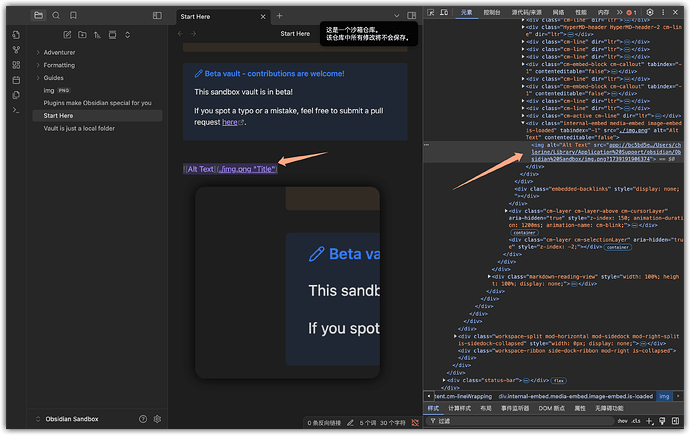Open the file explorer pane icon
The height and width of the screenshot is (435, 690).
pos(39,15)
